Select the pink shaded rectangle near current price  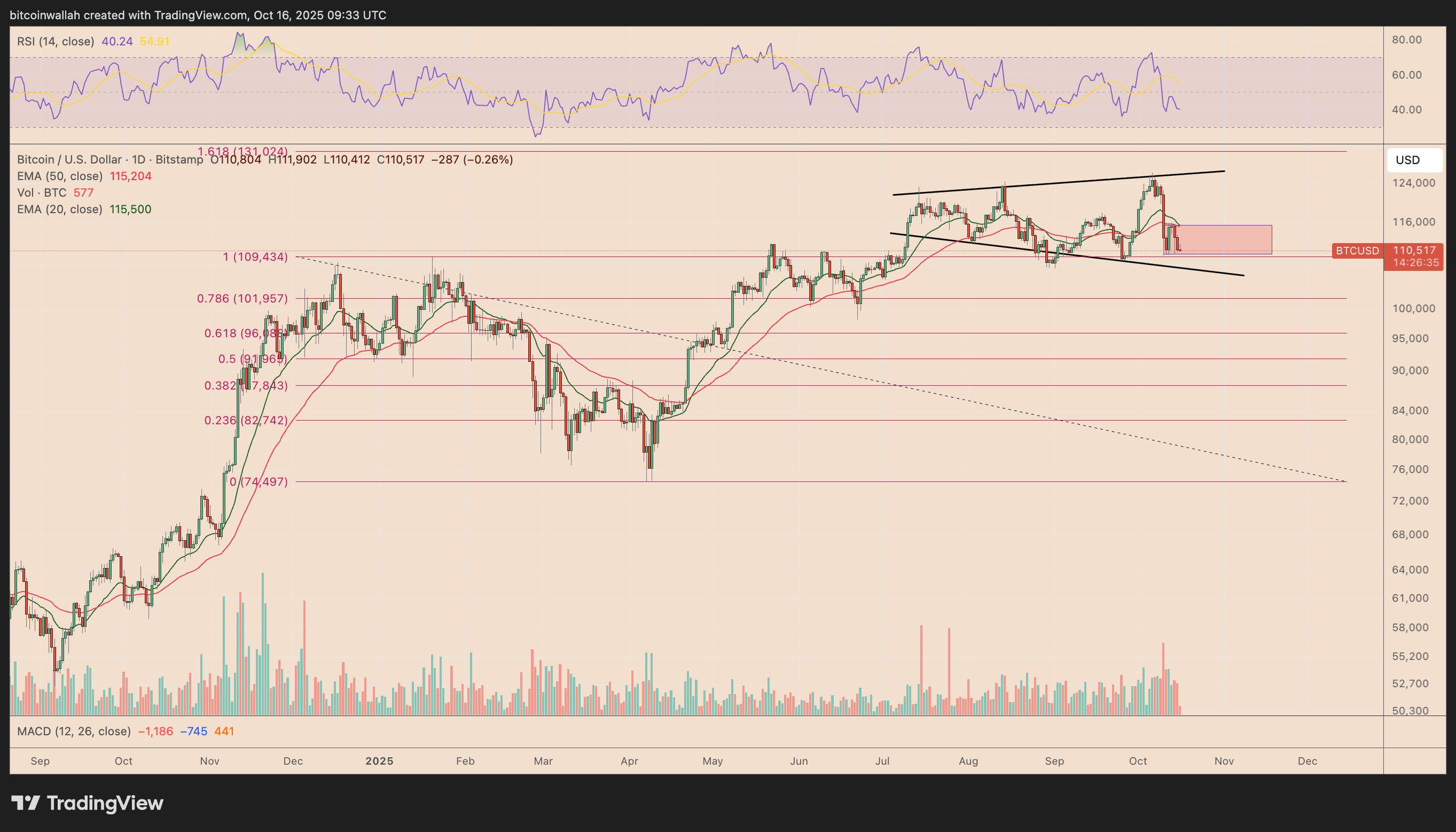tap(1227, 239)
